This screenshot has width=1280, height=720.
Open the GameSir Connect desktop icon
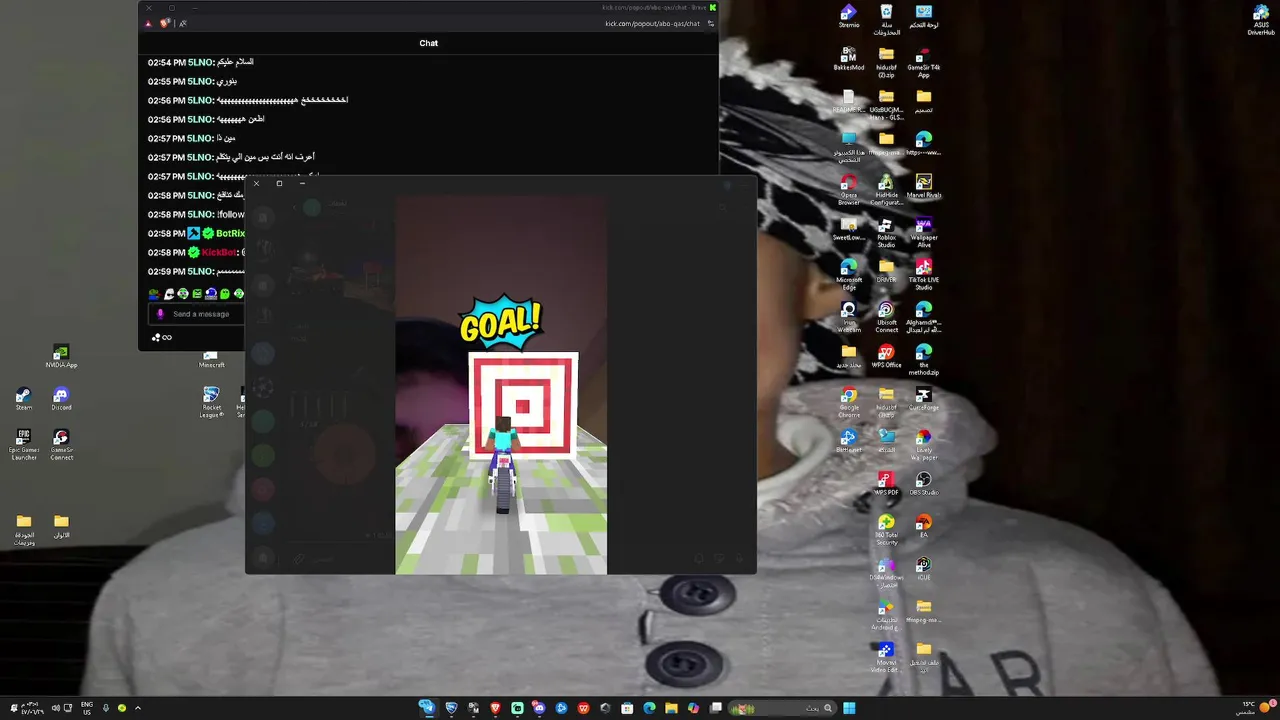[61, 446]
